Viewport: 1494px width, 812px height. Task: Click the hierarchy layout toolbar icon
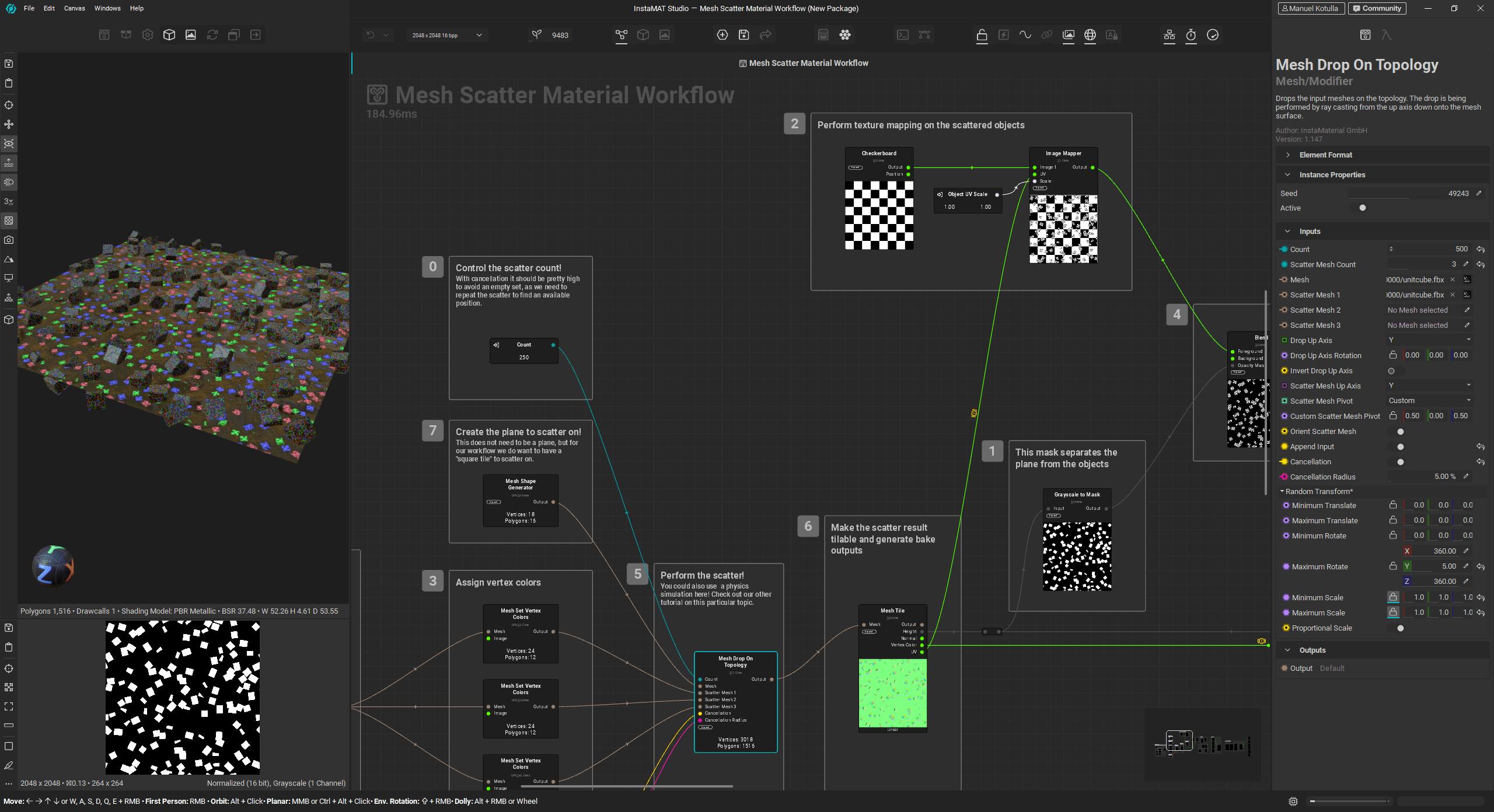coord(1170,35)
